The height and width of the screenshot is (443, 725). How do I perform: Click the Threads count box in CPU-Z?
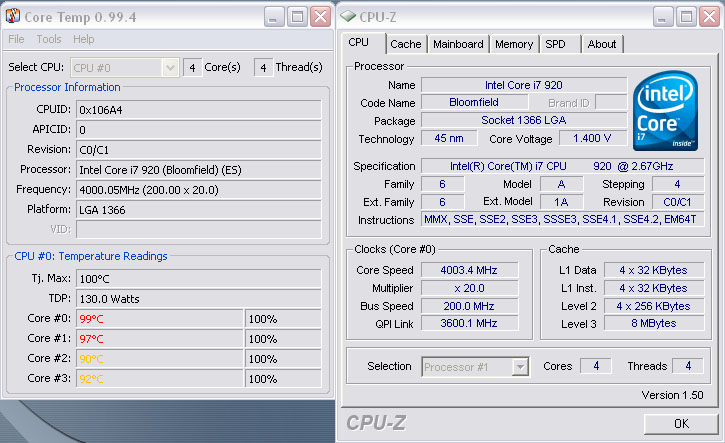[x=688, y=366]
